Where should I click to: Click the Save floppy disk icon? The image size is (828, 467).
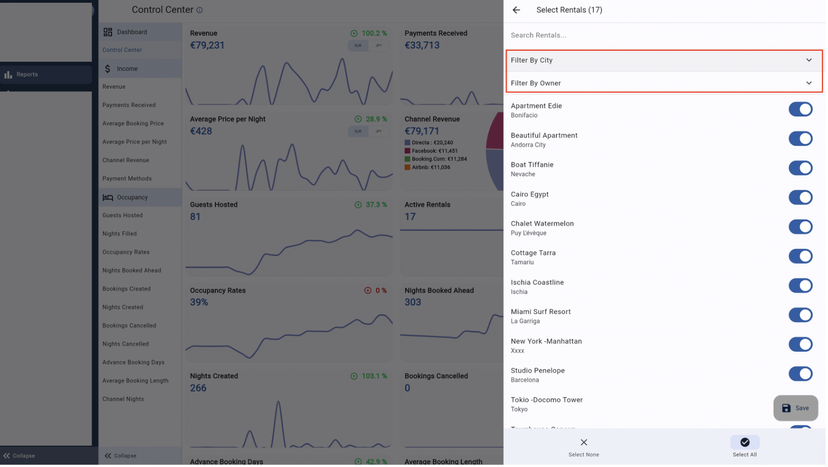click(788, 409)
